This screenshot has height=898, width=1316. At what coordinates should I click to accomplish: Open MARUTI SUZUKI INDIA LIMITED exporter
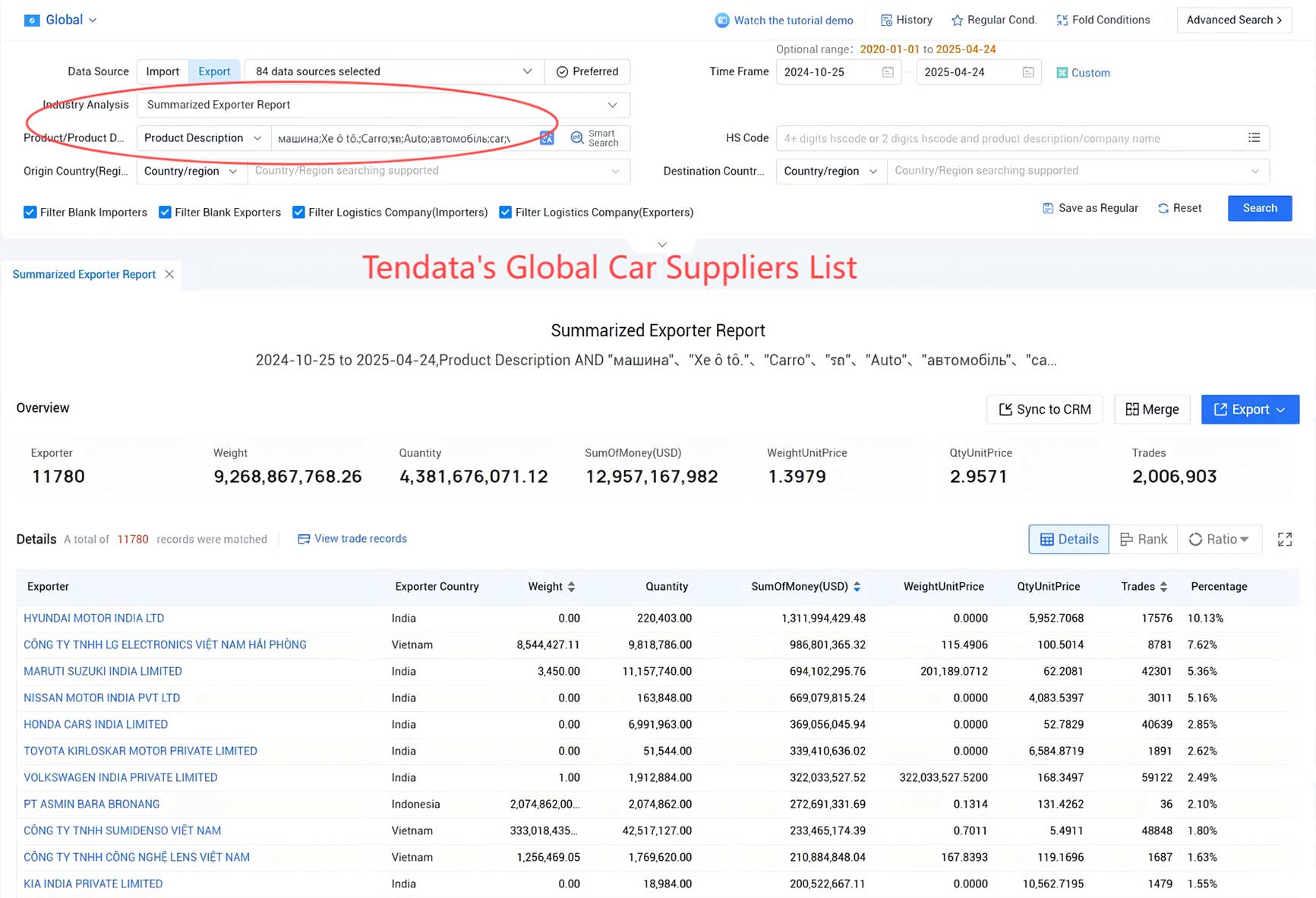[103, 672]
